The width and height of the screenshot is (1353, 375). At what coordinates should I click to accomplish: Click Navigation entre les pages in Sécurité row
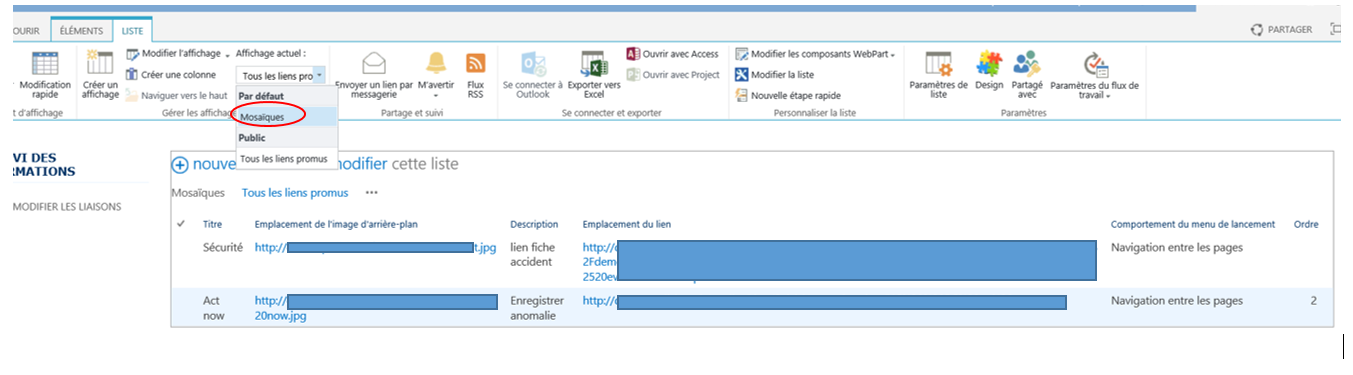[1177, 247]
